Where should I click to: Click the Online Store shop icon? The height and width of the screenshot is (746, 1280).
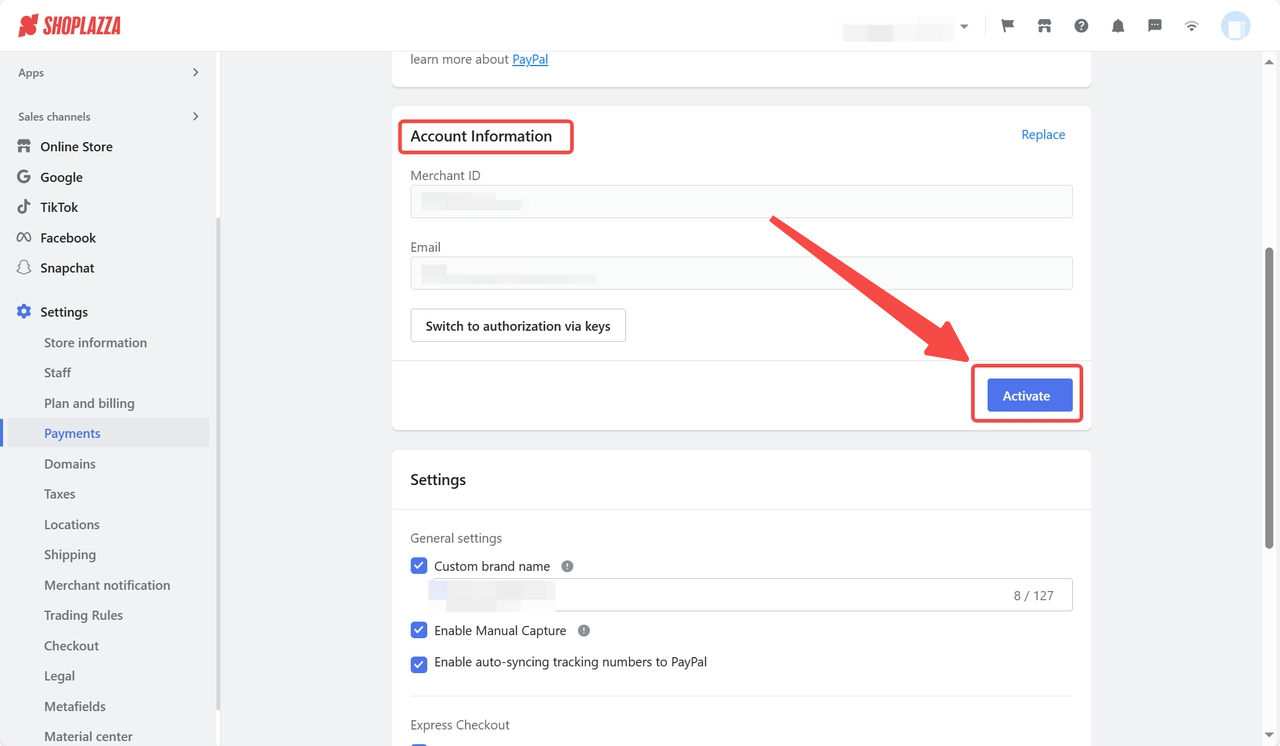[24, 146]
